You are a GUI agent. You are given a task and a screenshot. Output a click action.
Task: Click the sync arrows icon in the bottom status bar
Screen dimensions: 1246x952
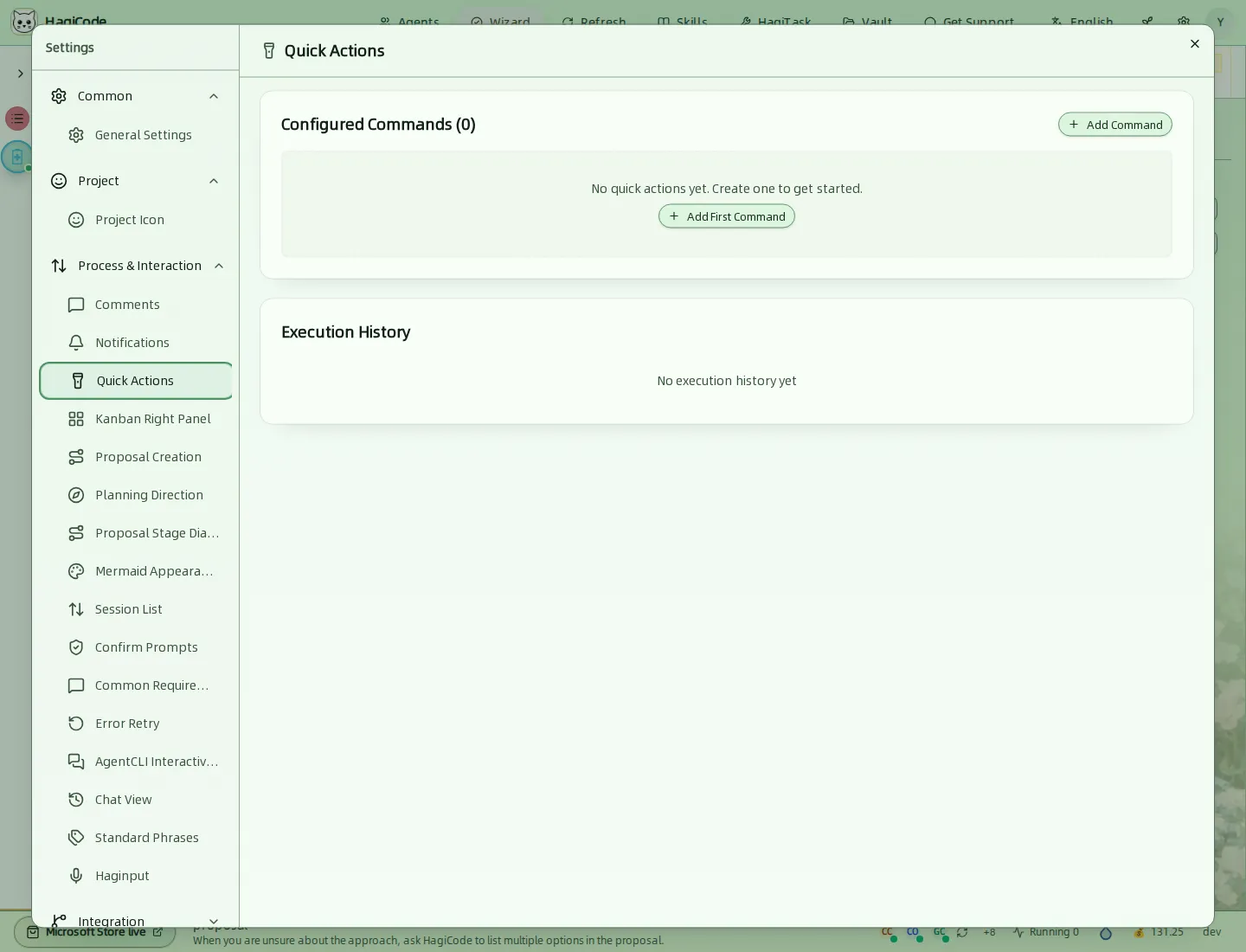[962, 932]
